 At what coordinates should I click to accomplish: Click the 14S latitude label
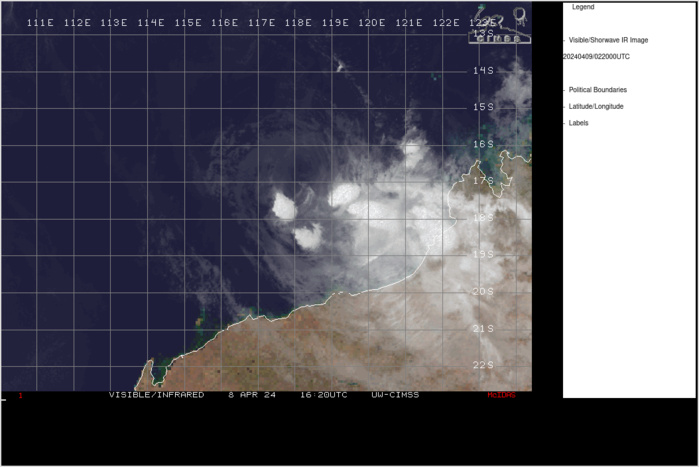point(484,70)
